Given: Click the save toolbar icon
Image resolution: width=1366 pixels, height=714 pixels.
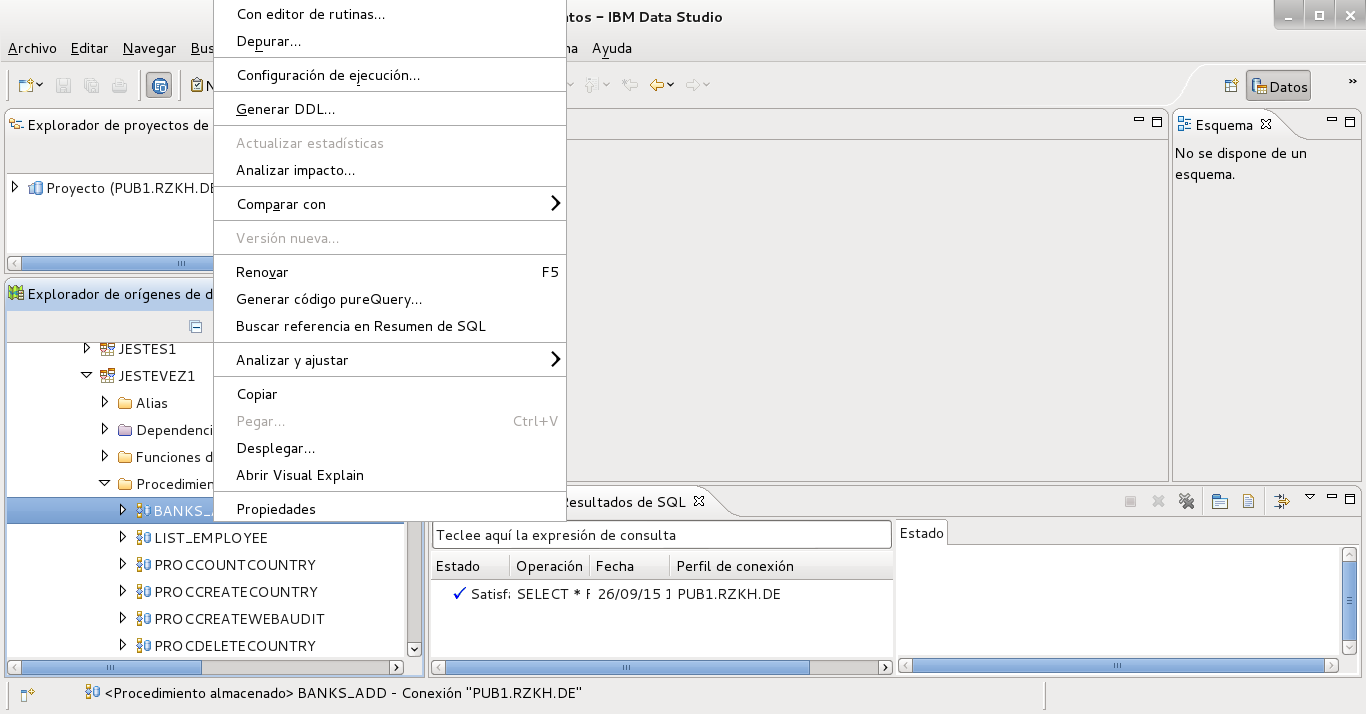Looking at the screenshot, I should pyautogui.click(x=64, y=86).
